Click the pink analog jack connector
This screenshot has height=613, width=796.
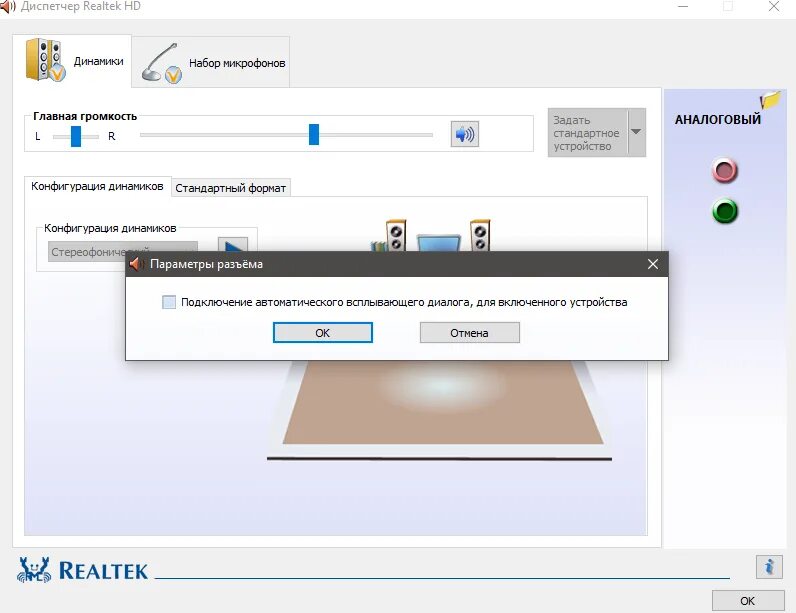coord(724,171)
